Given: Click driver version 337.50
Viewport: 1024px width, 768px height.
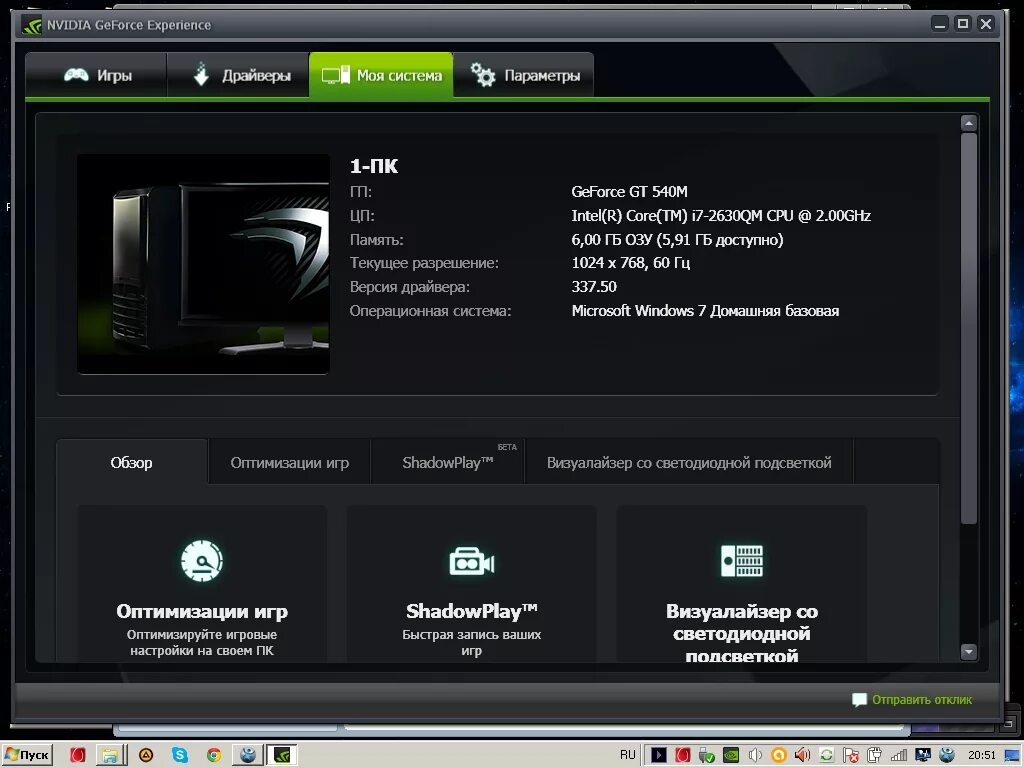Looking at the screenshot, I should tap(594, 287).
